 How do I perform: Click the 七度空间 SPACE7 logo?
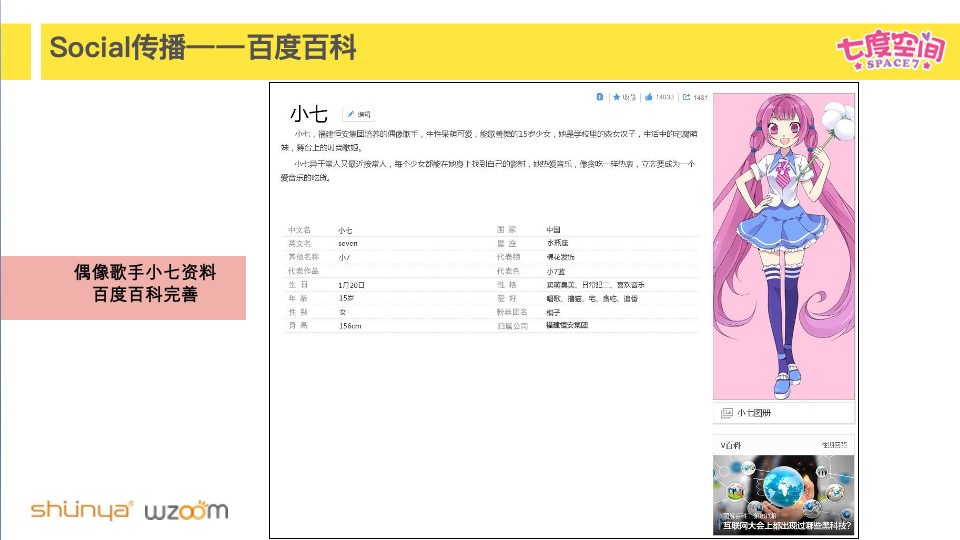[x=891, y=50]
